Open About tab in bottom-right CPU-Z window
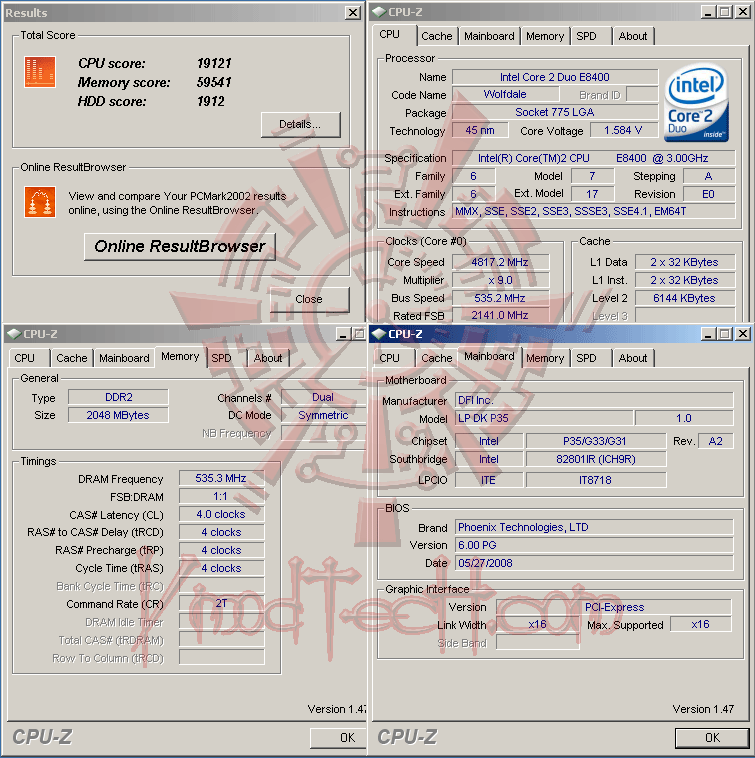This screenshot has height=758, width=755. (x=633, y=358)
